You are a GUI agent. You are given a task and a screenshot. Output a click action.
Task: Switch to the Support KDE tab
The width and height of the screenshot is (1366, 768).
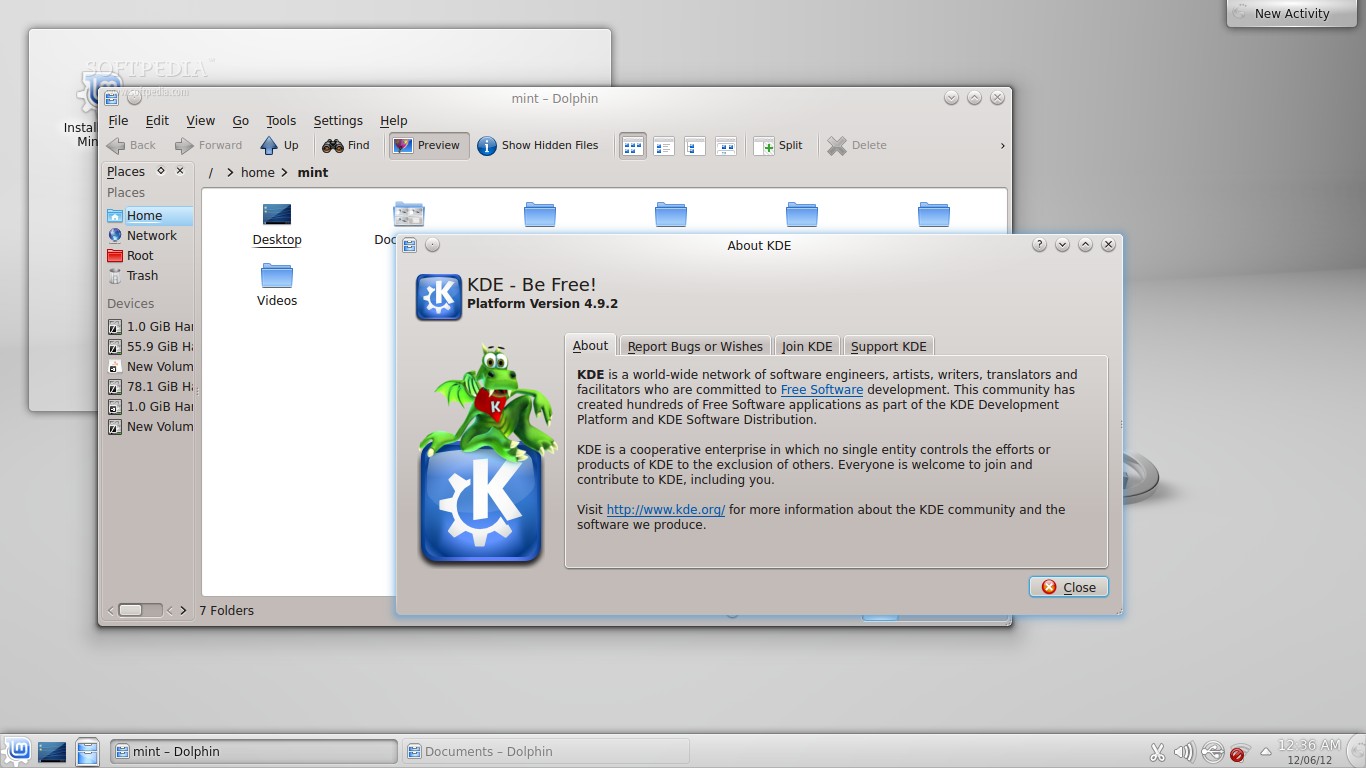point(888,346)
